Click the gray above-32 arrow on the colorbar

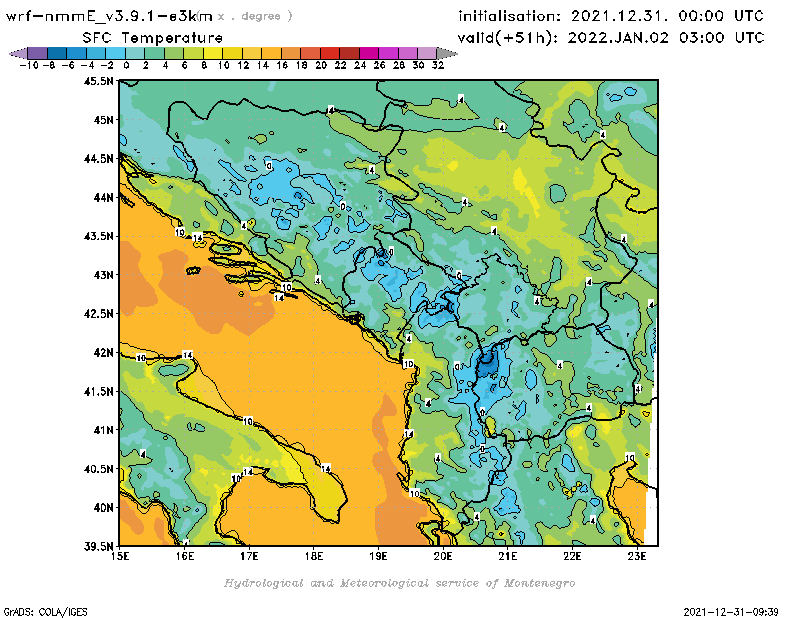[447, 53]
